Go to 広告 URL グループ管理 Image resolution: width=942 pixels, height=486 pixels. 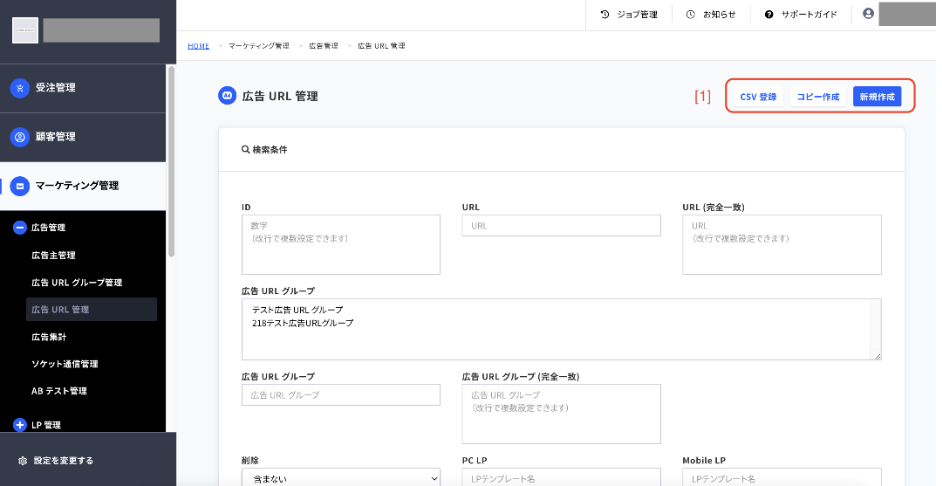click(x=77, y=282)
